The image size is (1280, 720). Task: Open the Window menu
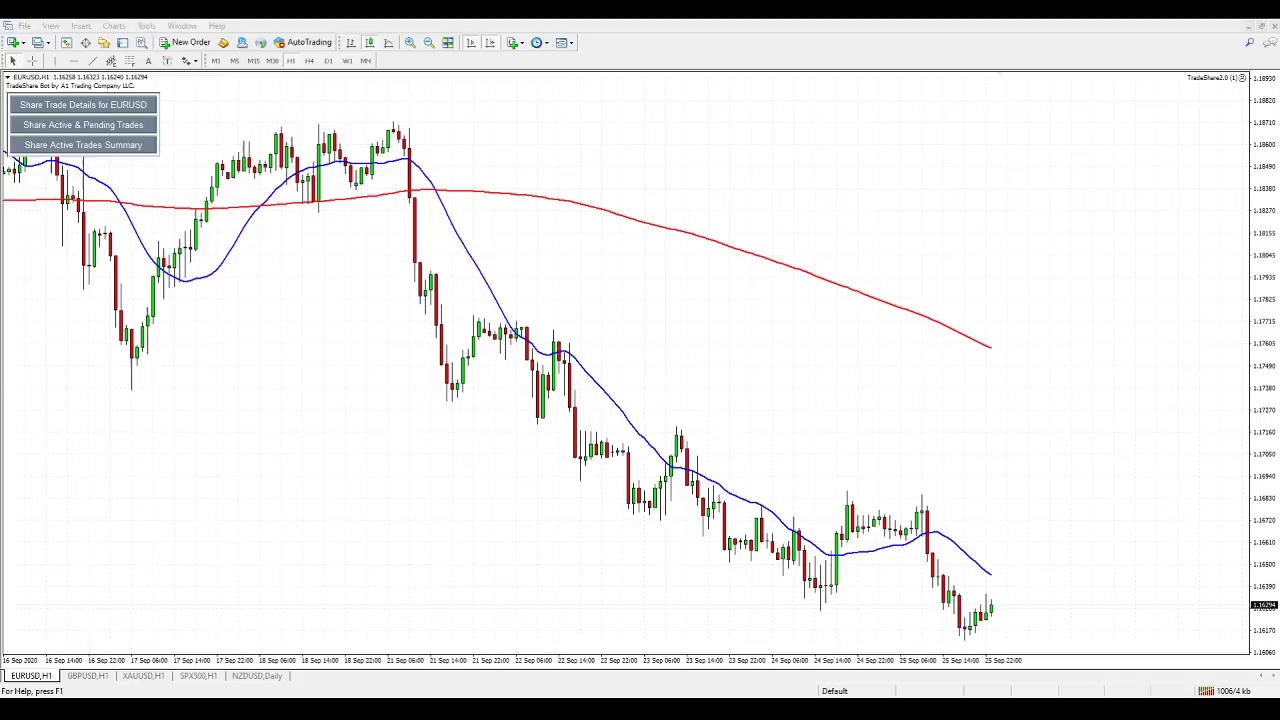[182, 25]
